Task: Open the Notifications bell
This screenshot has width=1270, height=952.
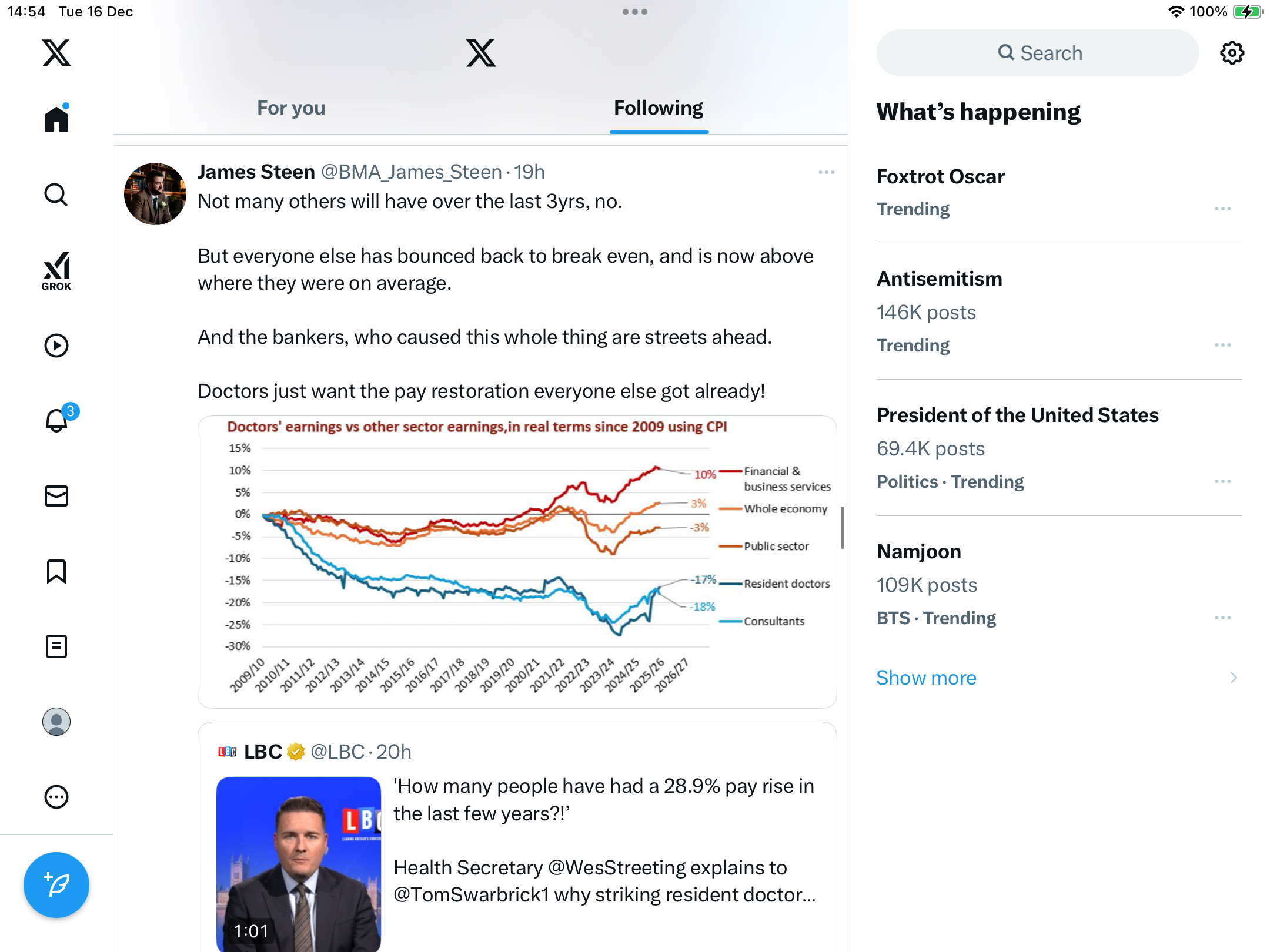Action: pyautogui.click(x=56, y=420)
